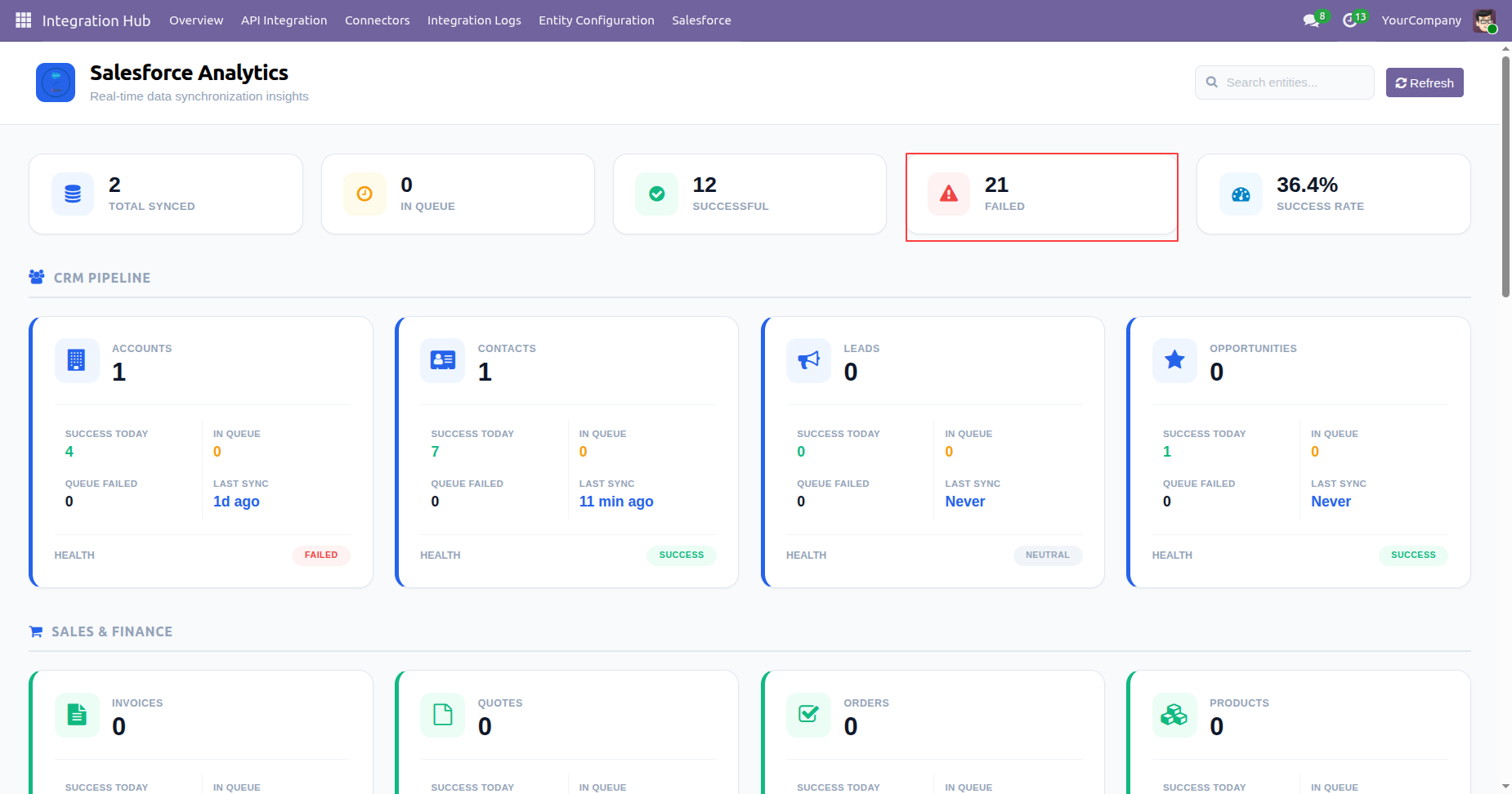The image size is (1512, 794).
Task: Click the Leads megaphone icon
Action: click(x=808, y=360)
